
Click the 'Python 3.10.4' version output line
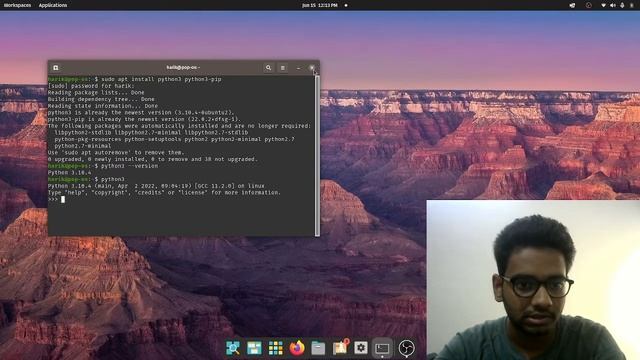pos(69,173)
